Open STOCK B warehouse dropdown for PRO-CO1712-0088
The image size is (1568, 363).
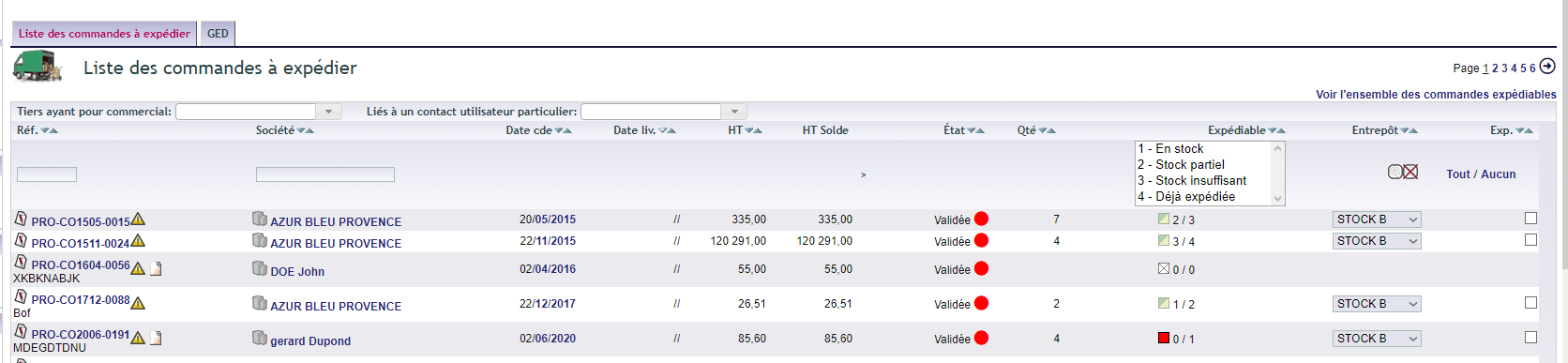tap(1377, 304)
